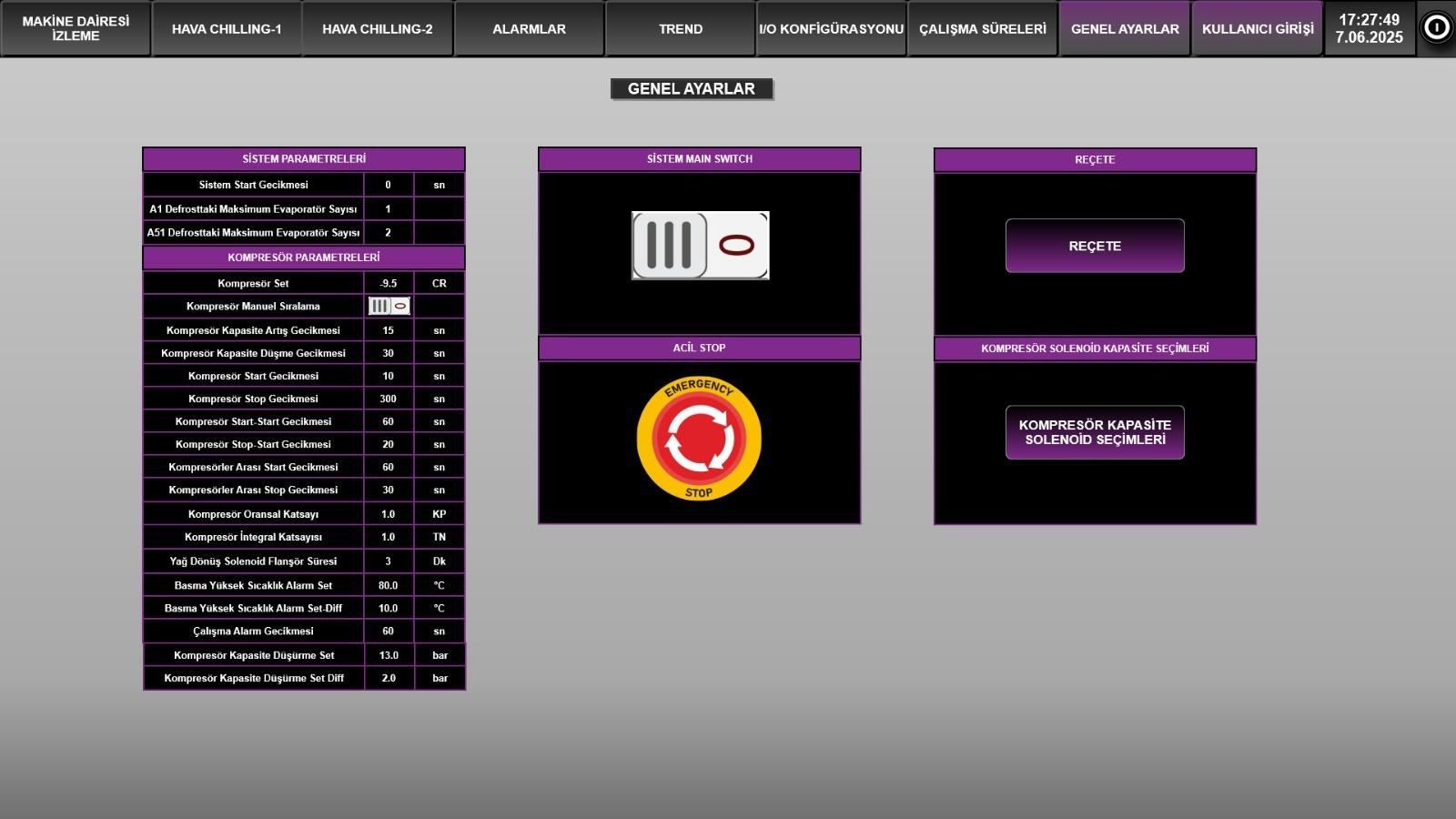
Task: Open Kullanıcı Girişi login tab
Action: coord(1258,28)
